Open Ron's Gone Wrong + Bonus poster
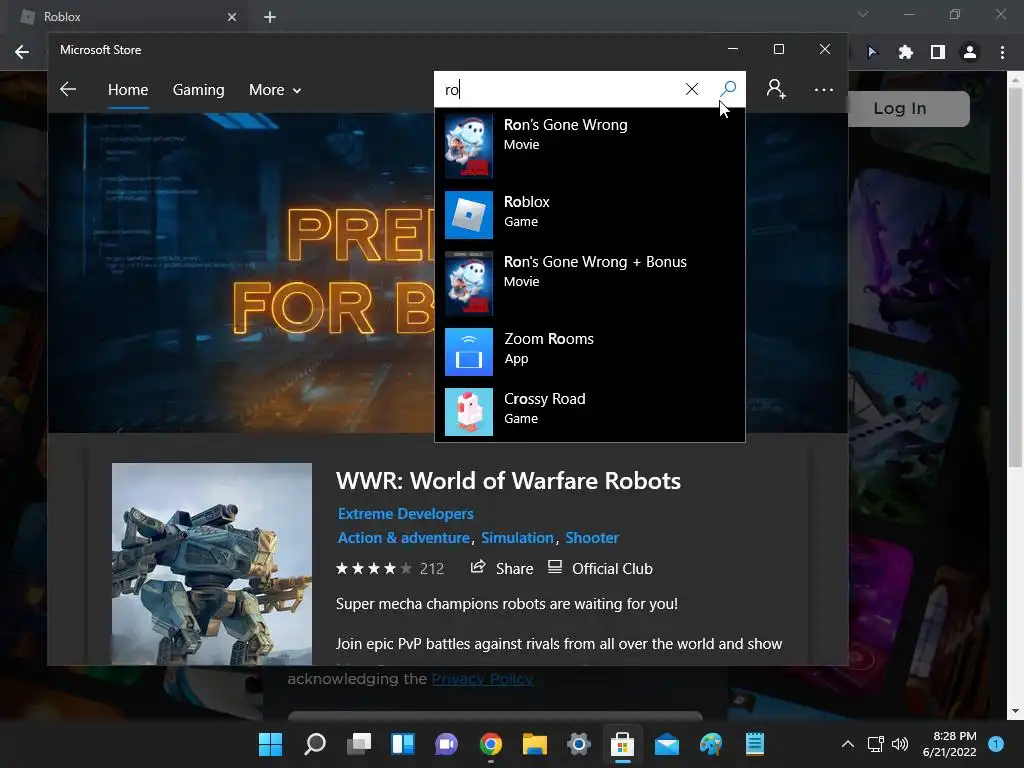The width and height of the screenshot is (1024, 768). click(469, 283)
